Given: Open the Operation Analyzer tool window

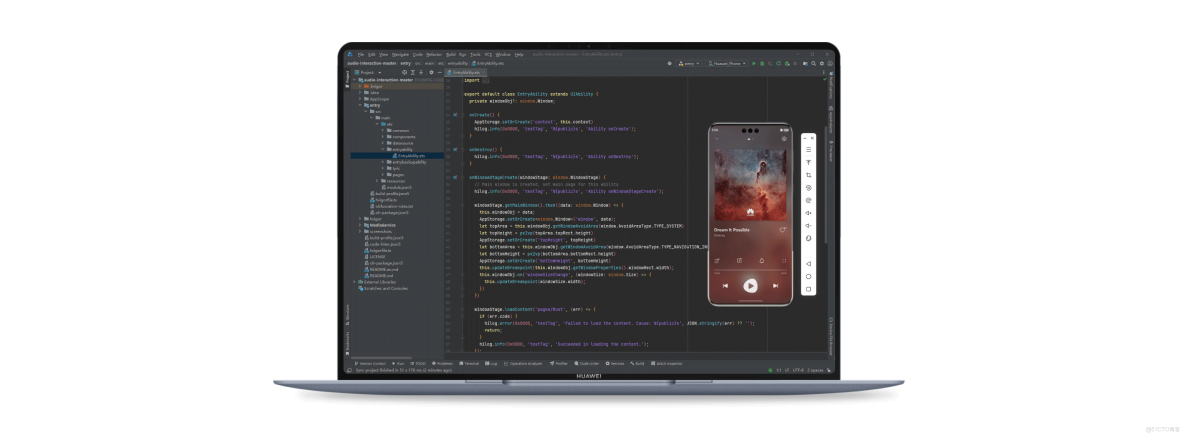Looking at the screenshot, I should (523, 363).
